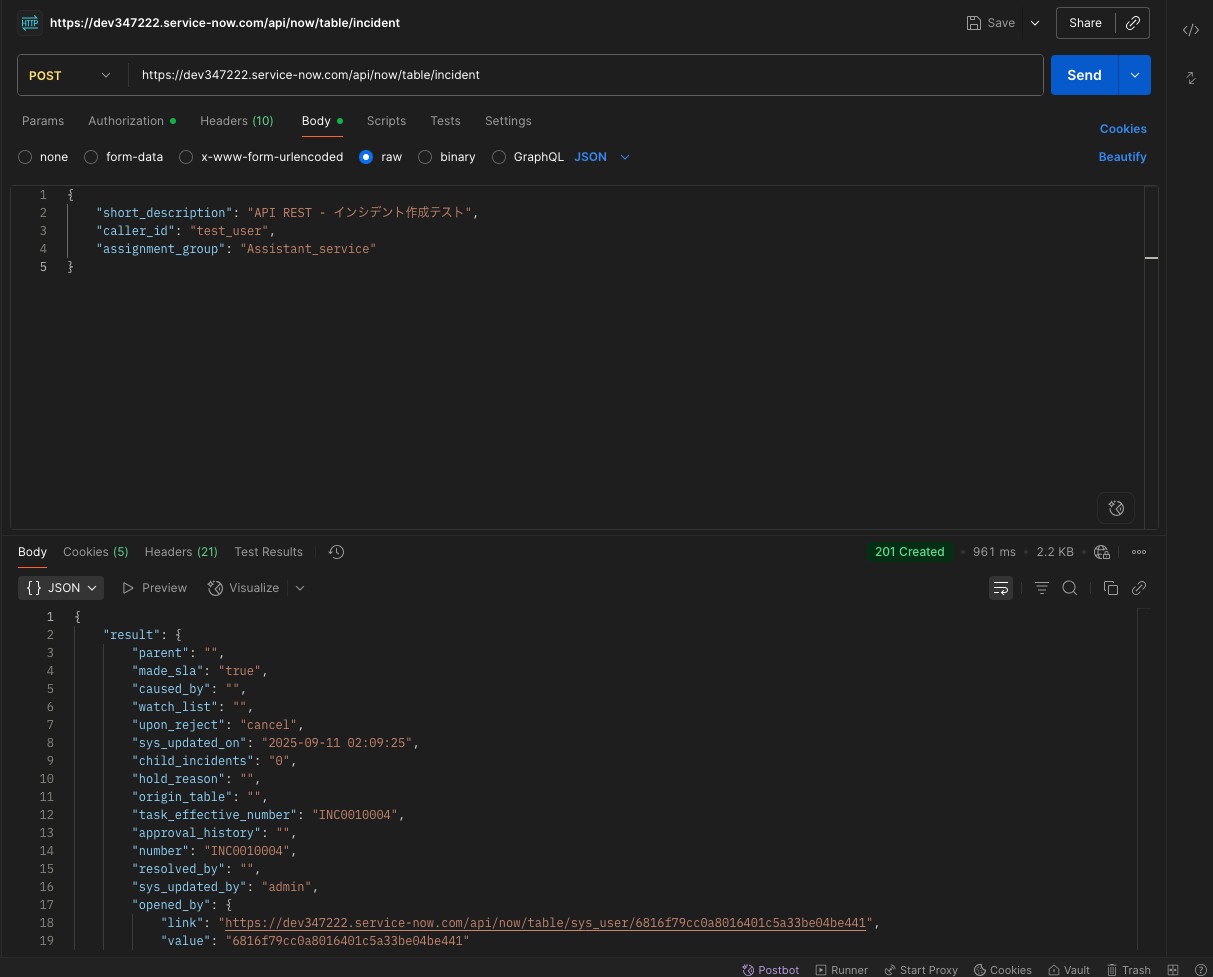Image resolution: width=1213 pixels, height=977 pixels.
Task: Click the copy link icon beside Share
Action: (1132, 23)
